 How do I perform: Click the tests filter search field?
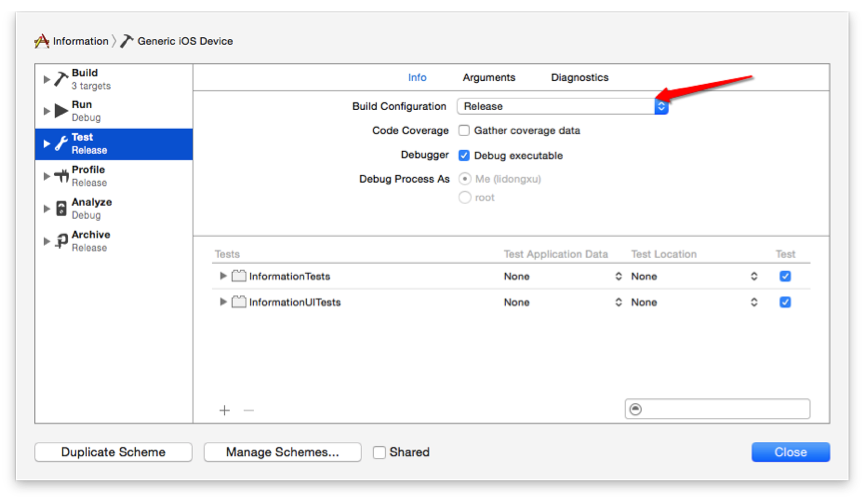click(x=717, y=409)
